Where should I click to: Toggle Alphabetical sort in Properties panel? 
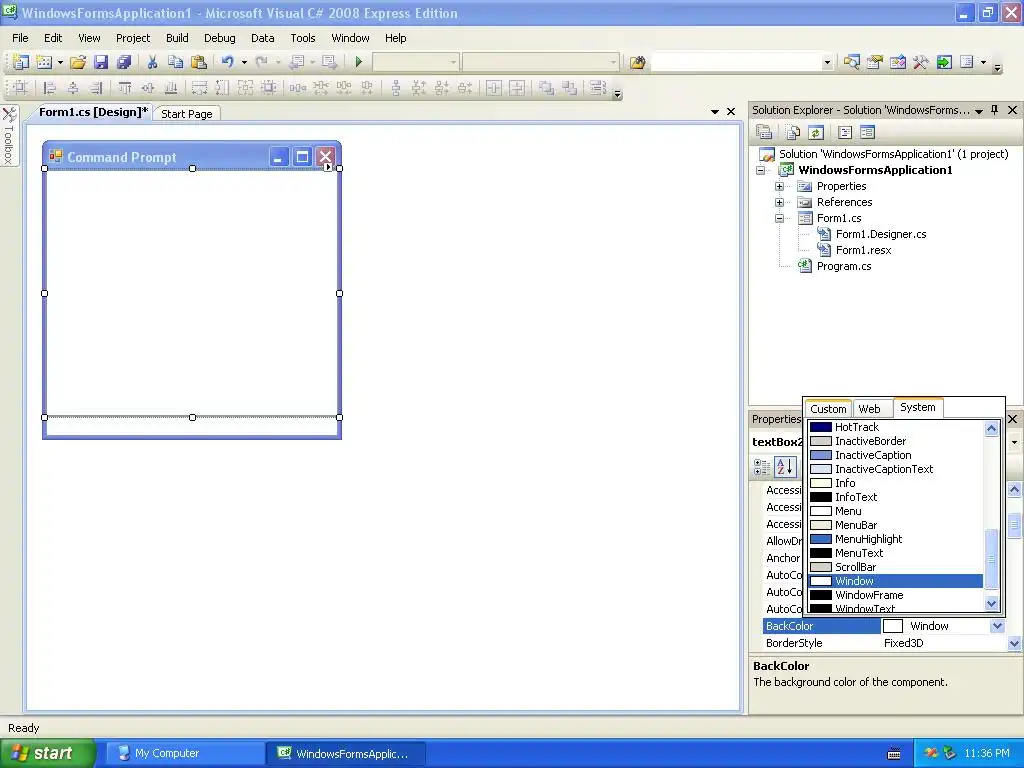[785, 466]
